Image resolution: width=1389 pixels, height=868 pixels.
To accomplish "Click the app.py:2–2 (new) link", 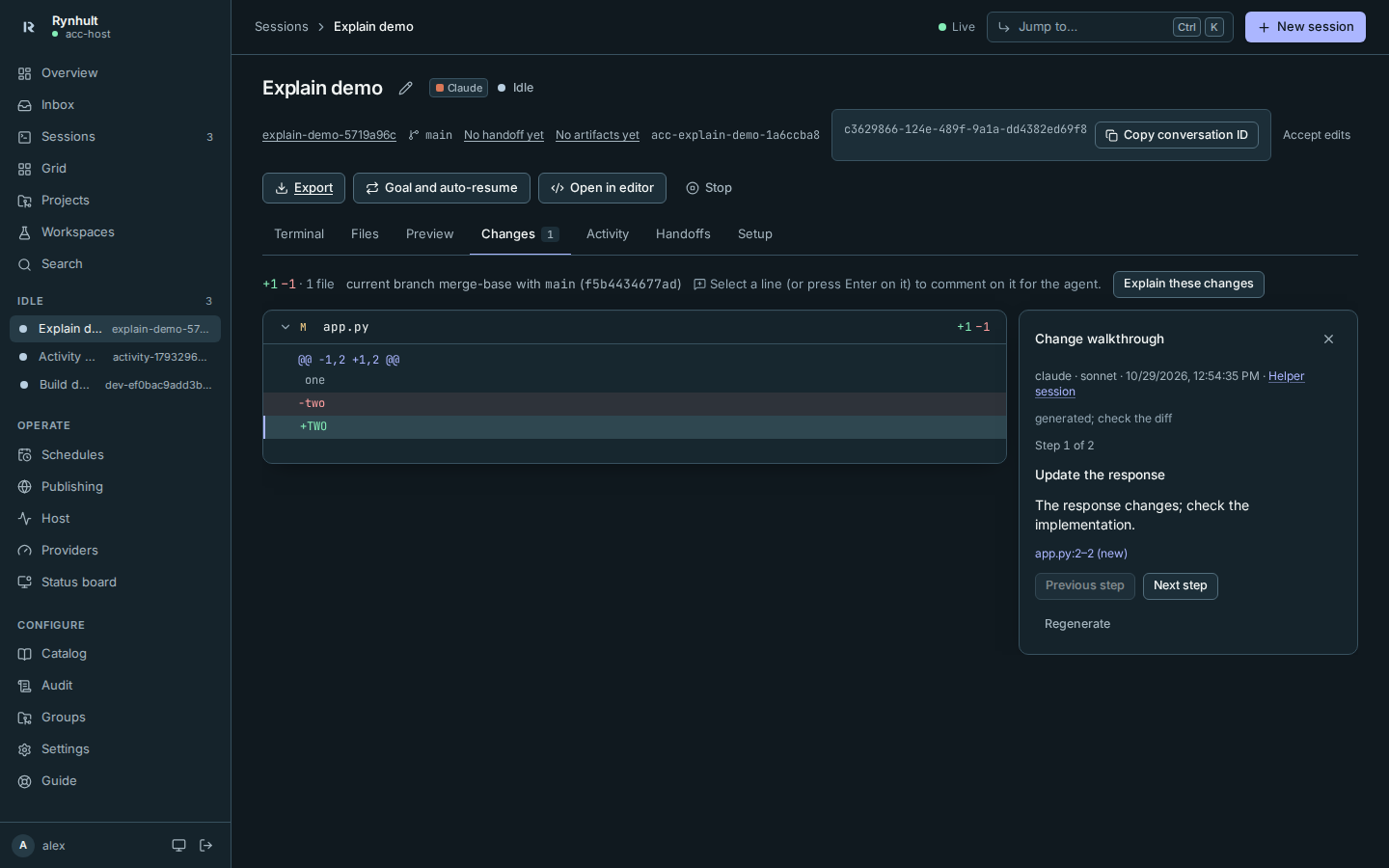I will pos(1081,554).
